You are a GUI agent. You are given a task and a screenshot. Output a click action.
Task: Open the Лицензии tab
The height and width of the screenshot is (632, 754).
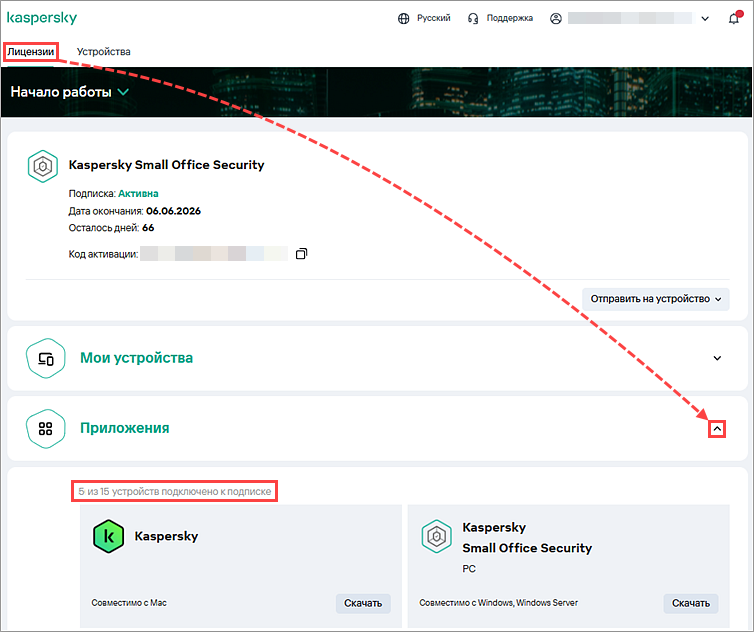click(x=31, y=51)
